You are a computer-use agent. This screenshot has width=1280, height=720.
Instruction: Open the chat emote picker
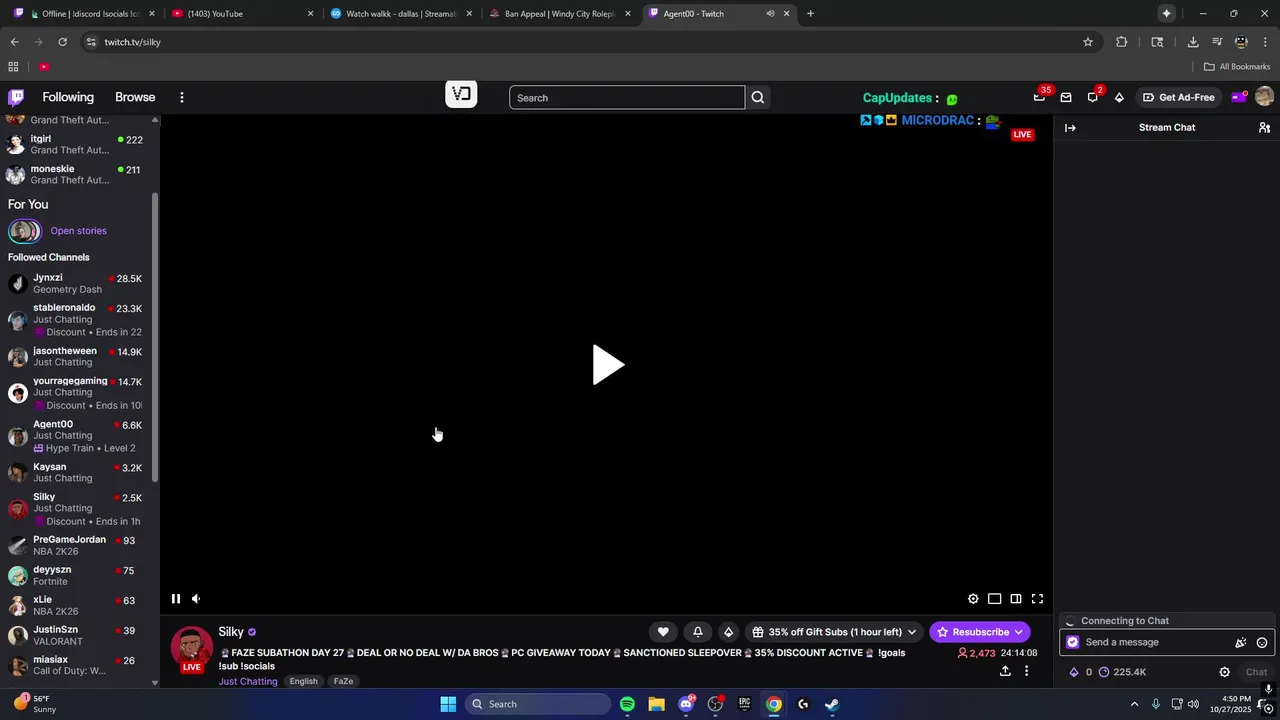pos(1262,643)
